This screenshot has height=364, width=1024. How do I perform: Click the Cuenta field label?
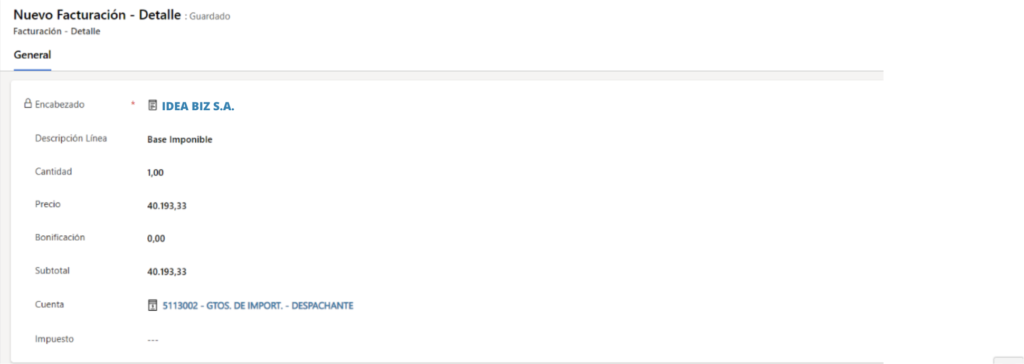[49, 304]
